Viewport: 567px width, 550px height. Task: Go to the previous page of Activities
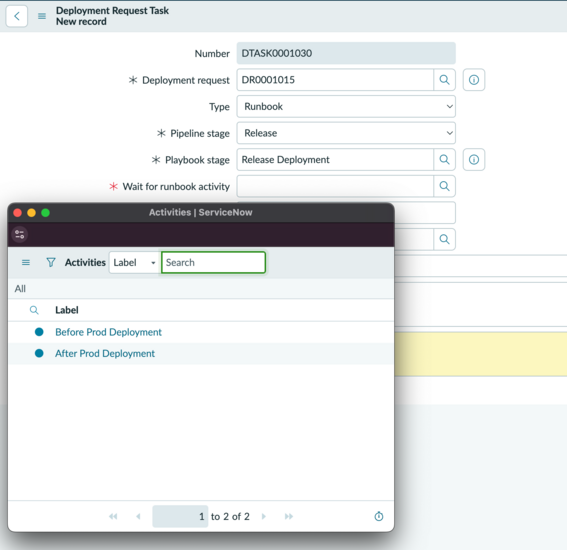pyautogui.click(x=138, y=516)
